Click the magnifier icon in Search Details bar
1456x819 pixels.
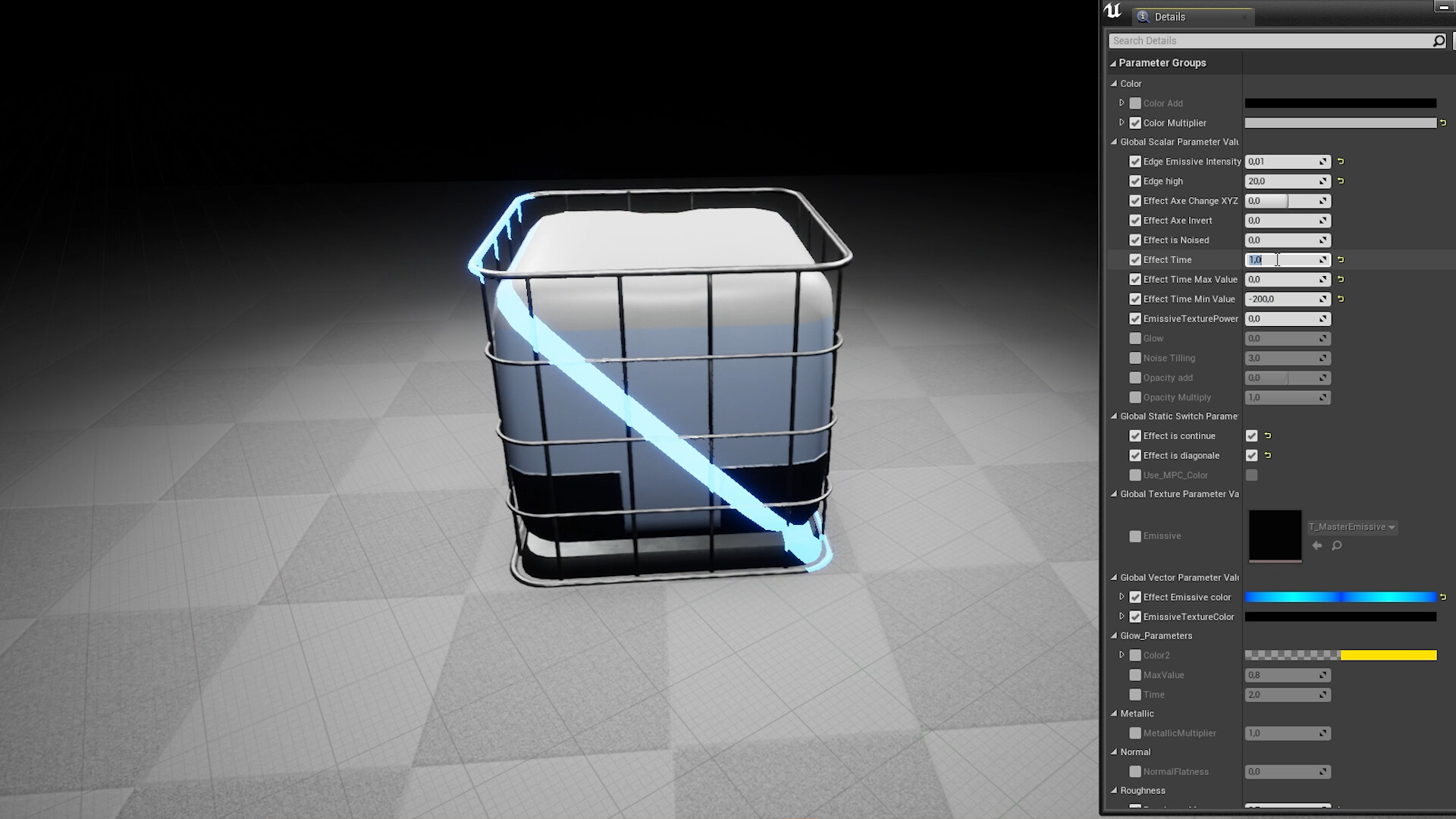click(1438, 40)
